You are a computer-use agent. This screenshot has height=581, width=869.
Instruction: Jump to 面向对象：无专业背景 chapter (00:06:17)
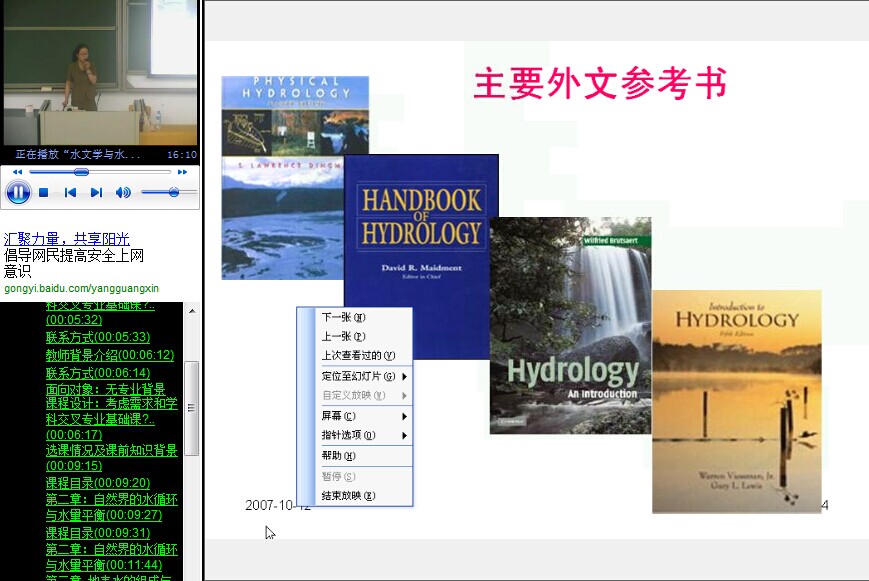[111, 411]
